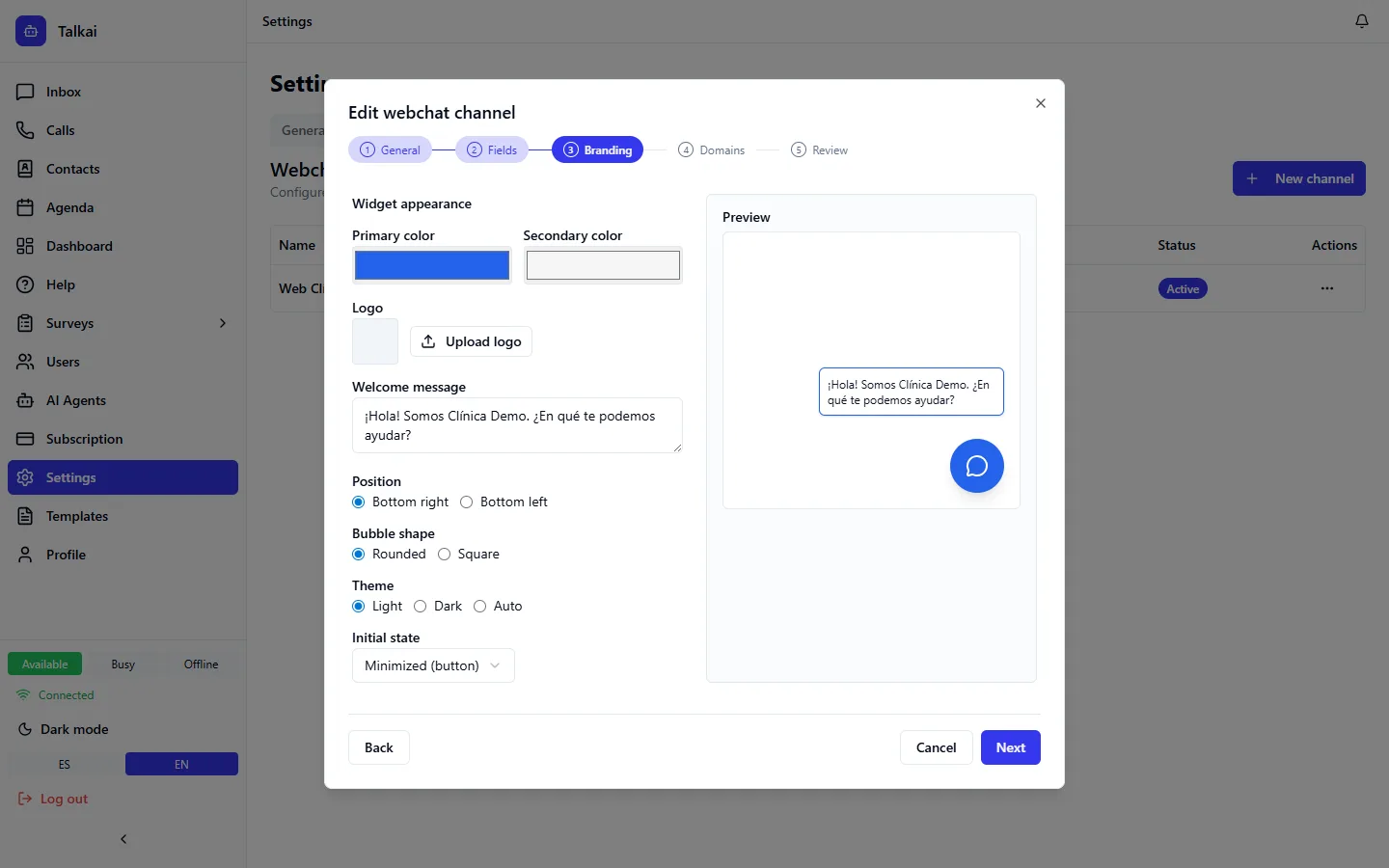This screenshot has height=868, width=1389.
Task: Jump to the Review step
Action: (820, 149)
